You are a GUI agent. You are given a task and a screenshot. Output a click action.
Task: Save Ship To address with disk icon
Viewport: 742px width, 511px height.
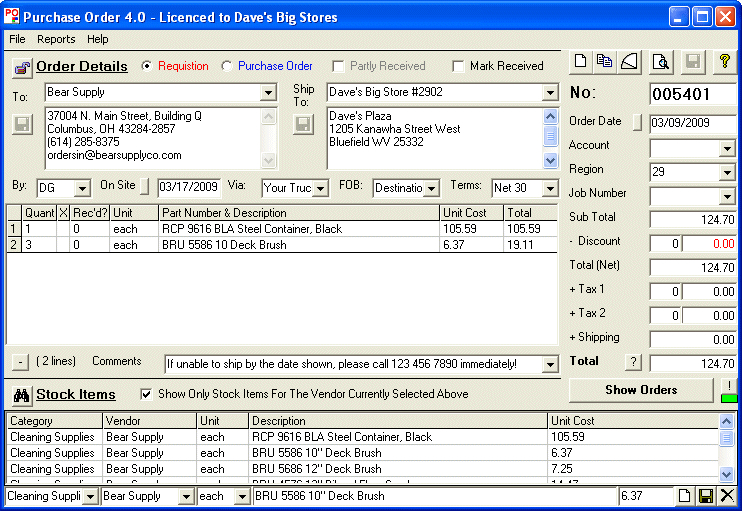pos(303,124)
